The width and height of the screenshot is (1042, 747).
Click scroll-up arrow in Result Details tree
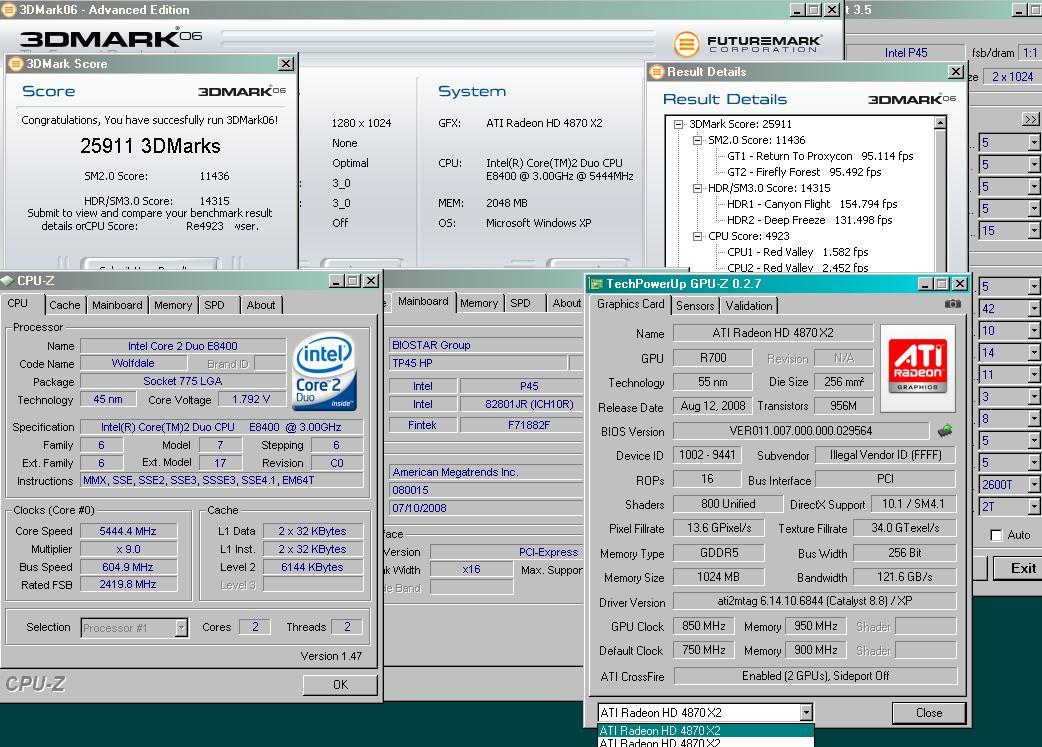coord(940,123)
